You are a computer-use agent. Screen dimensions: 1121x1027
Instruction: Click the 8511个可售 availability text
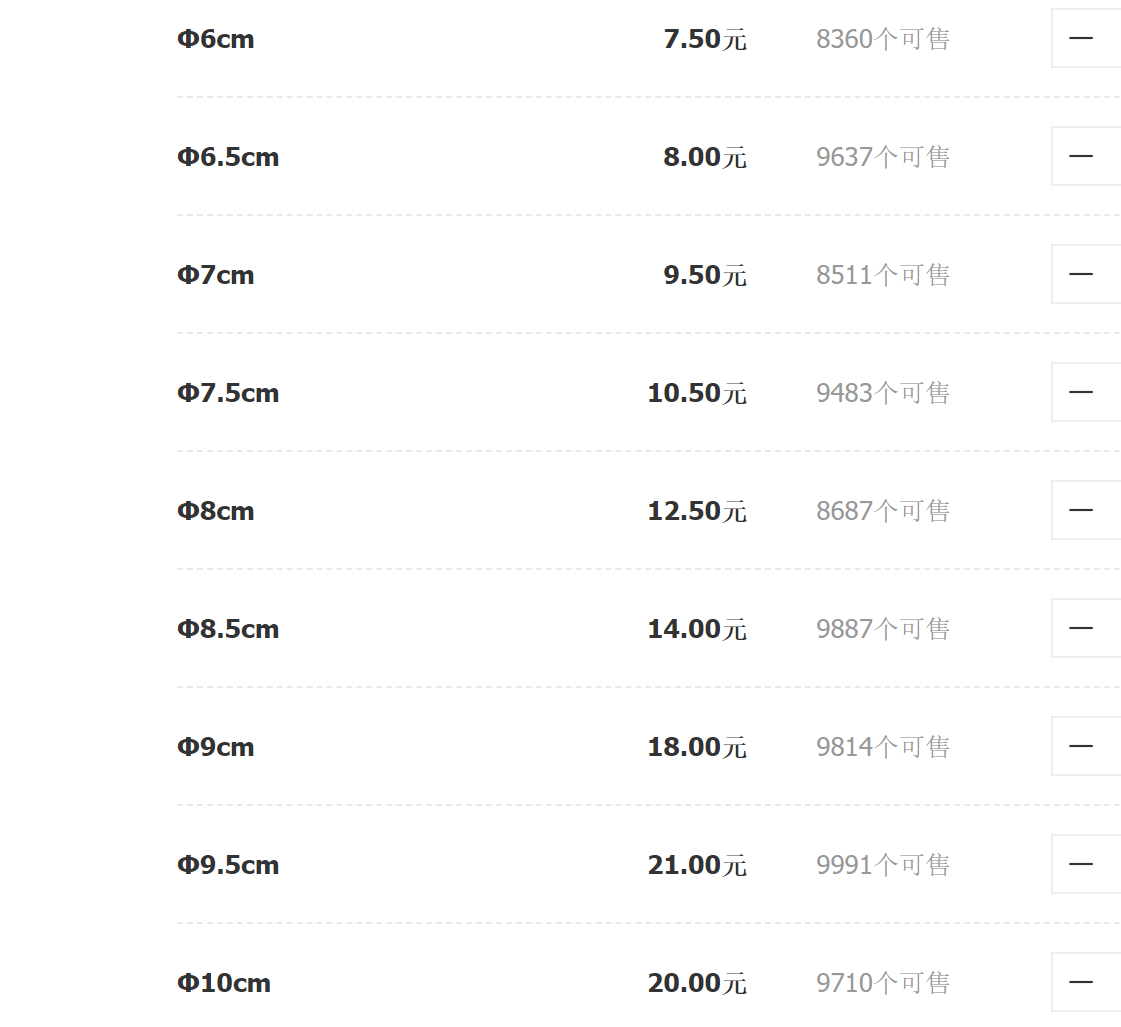[x=882, y=276]
